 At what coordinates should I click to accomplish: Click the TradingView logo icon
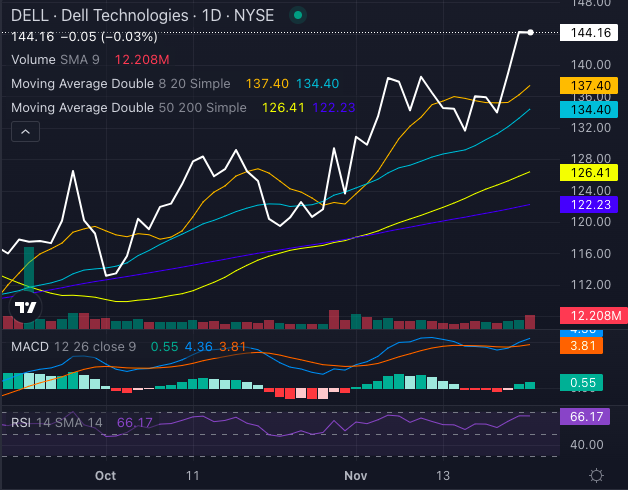coord(25,307)
